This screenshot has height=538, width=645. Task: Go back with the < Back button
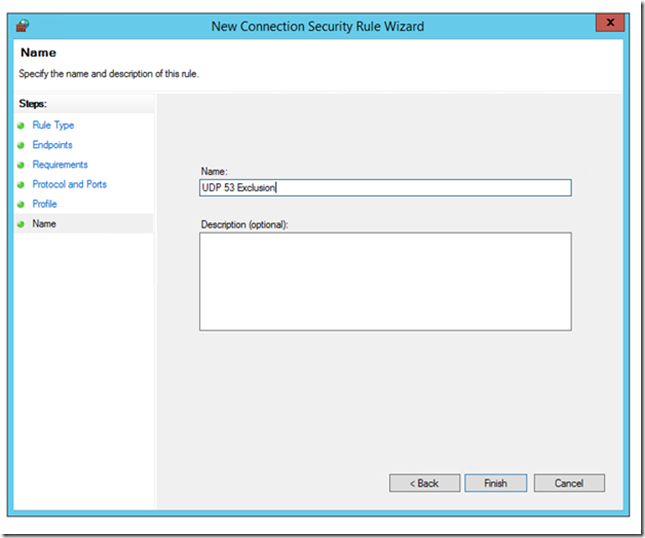point(425,483)
